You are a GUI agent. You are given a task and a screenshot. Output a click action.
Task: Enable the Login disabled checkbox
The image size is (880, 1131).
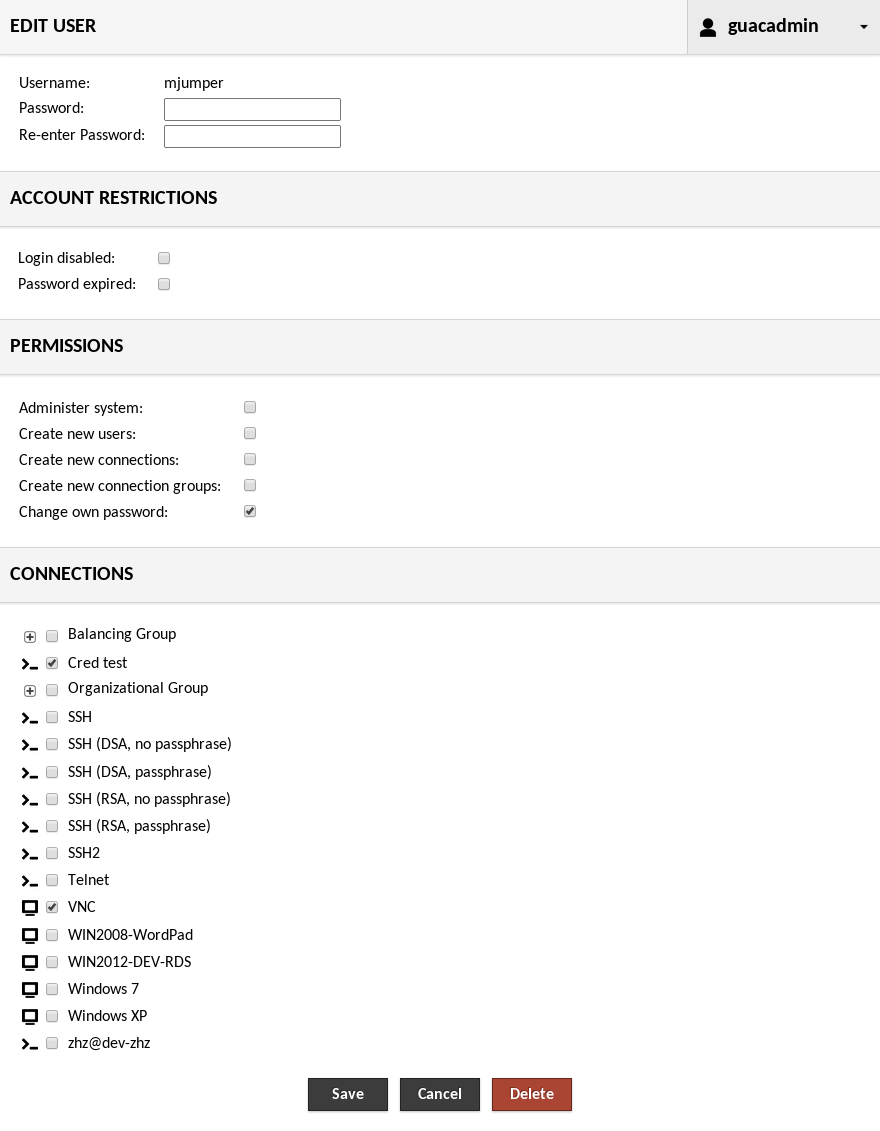click(x=164, y=258)
